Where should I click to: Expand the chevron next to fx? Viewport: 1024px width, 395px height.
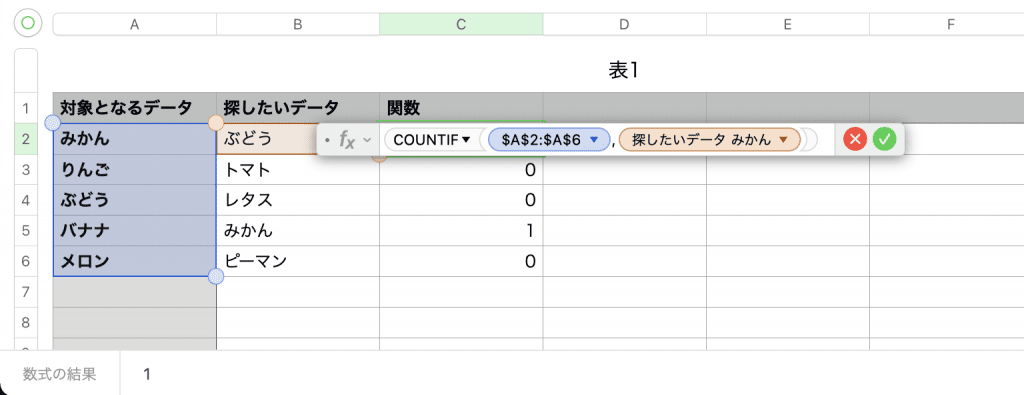tap(367, 140)
